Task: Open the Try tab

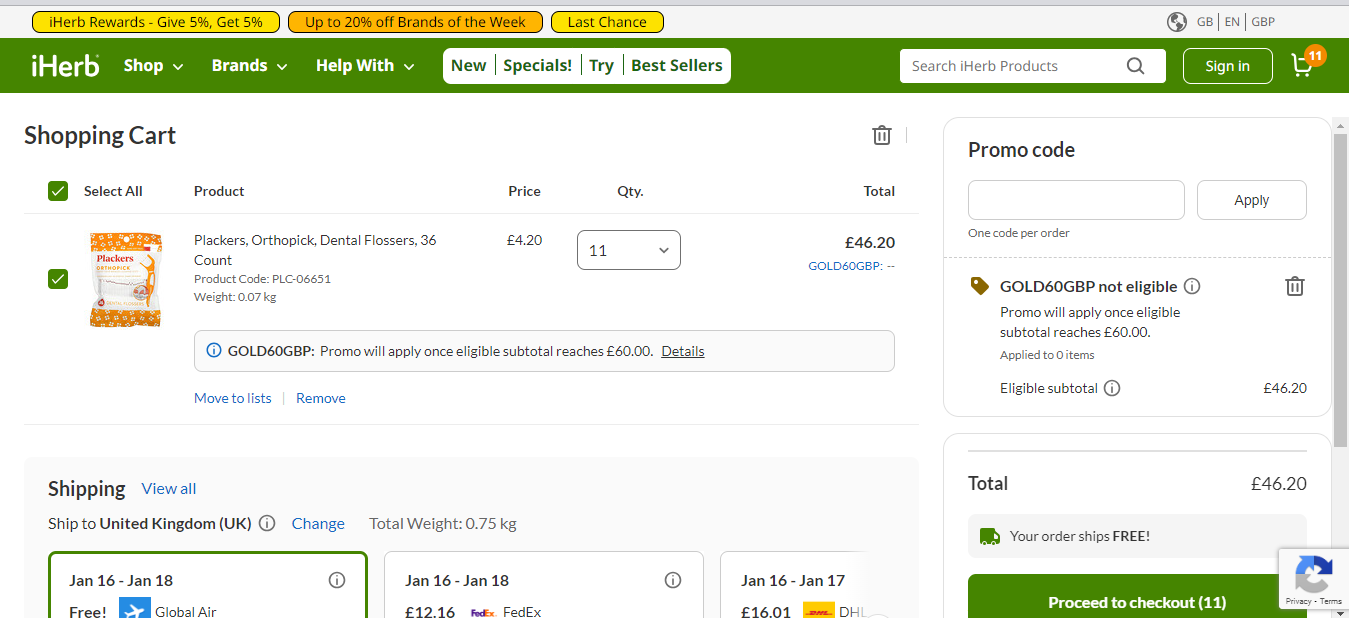Action: point(601,65)
